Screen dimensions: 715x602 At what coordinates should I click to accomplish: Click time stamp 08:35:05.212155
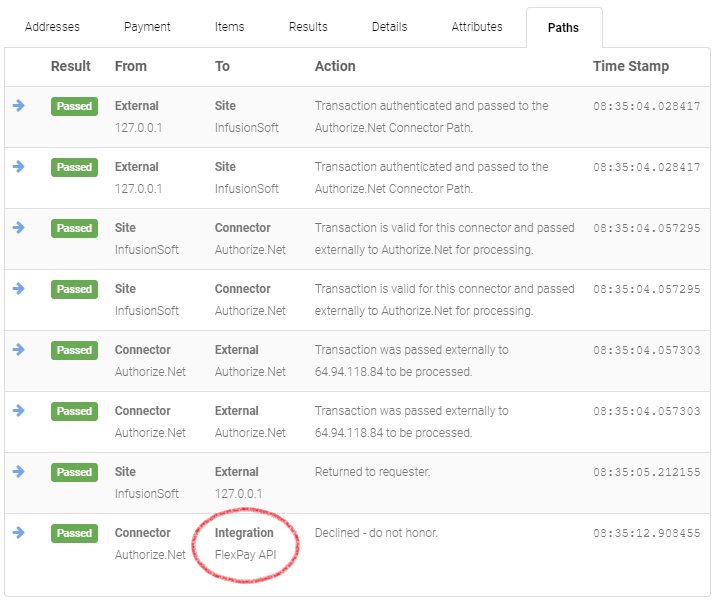(x=647, y=472)
